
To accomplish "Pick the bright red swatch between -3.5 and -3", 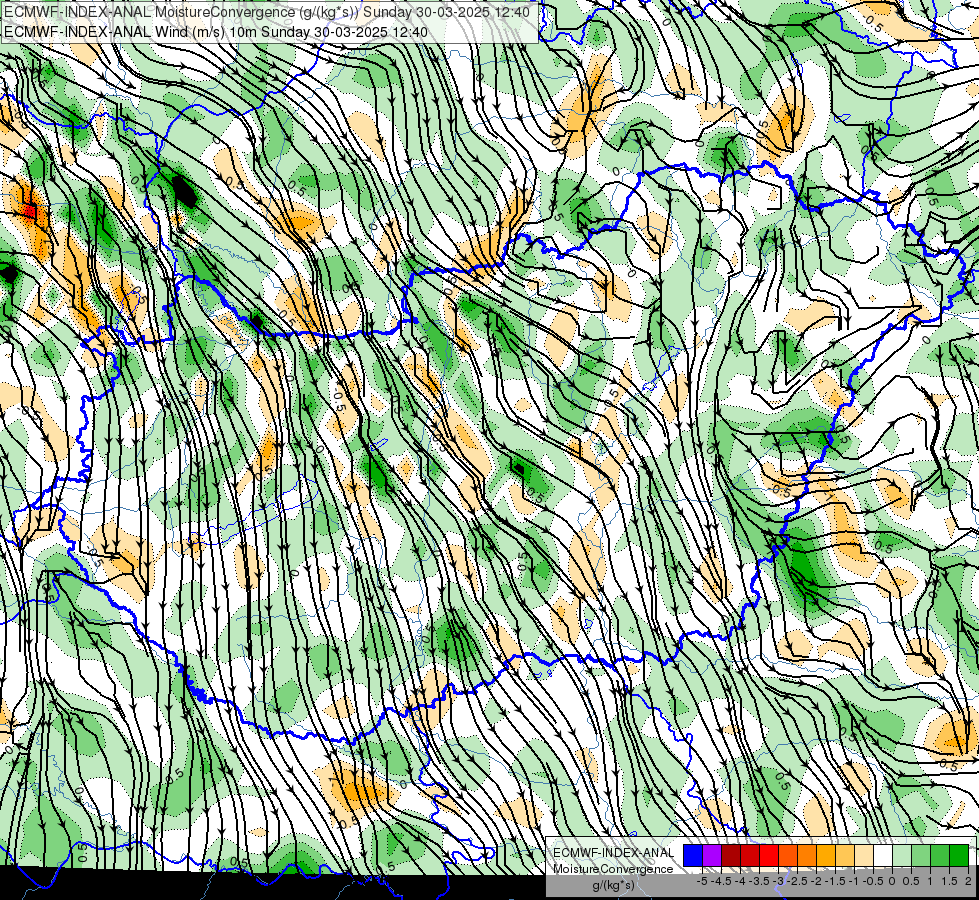I will click(x=769, y=855).
